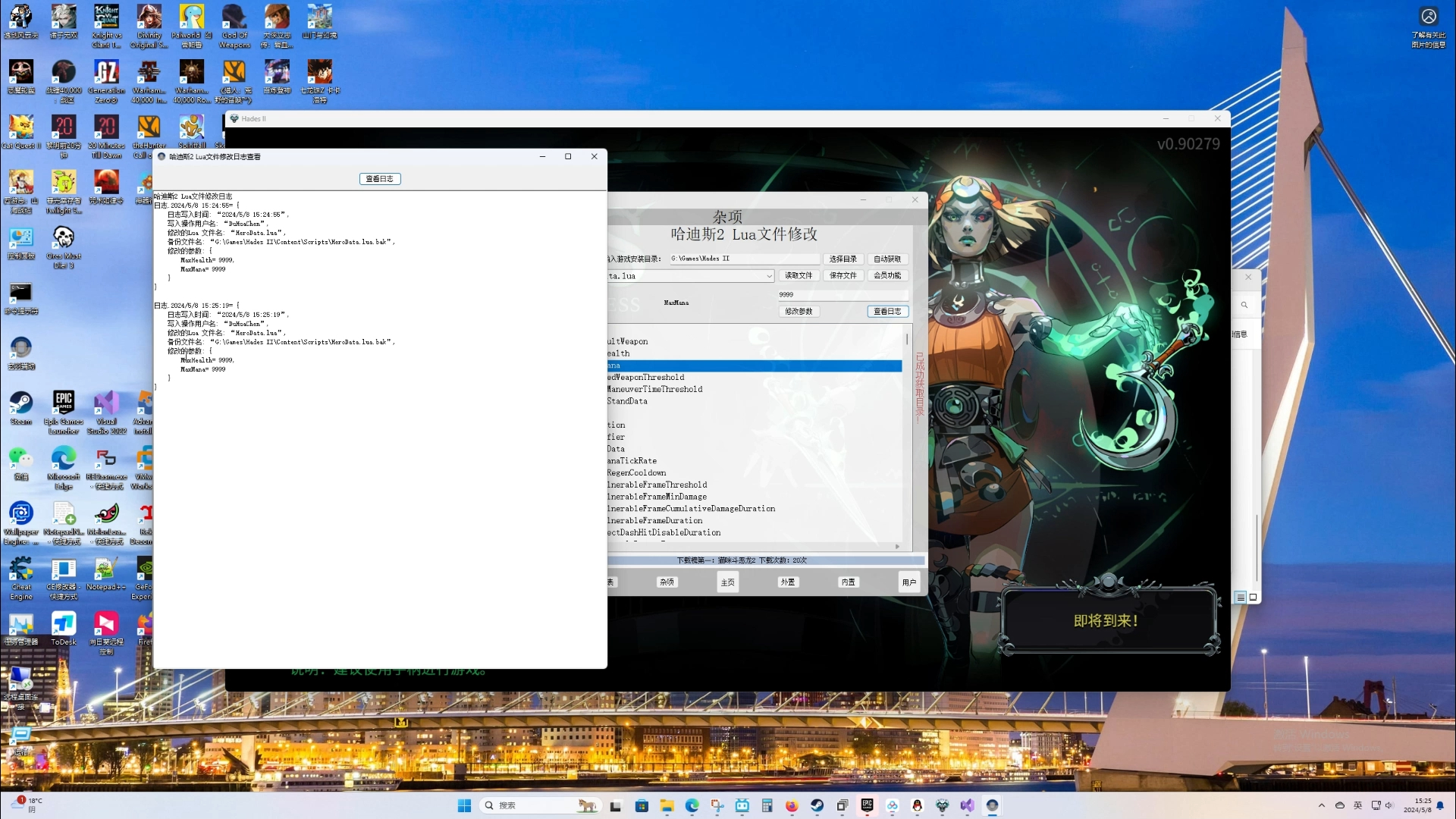
Task: Open the 命令提示符 desktop shortcut
Action: [20, 298]
